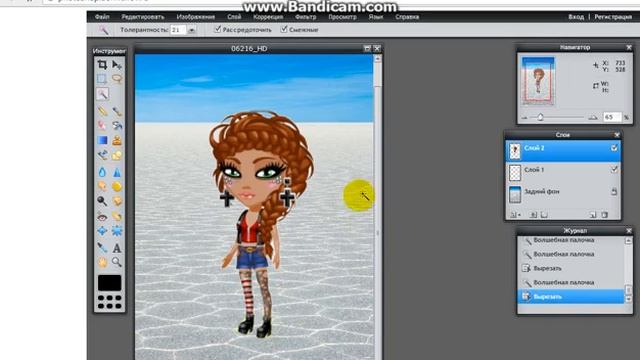Click the lock icon on Задний фон
This screenshot has width=640, height=360.
[x=614, y=191]
